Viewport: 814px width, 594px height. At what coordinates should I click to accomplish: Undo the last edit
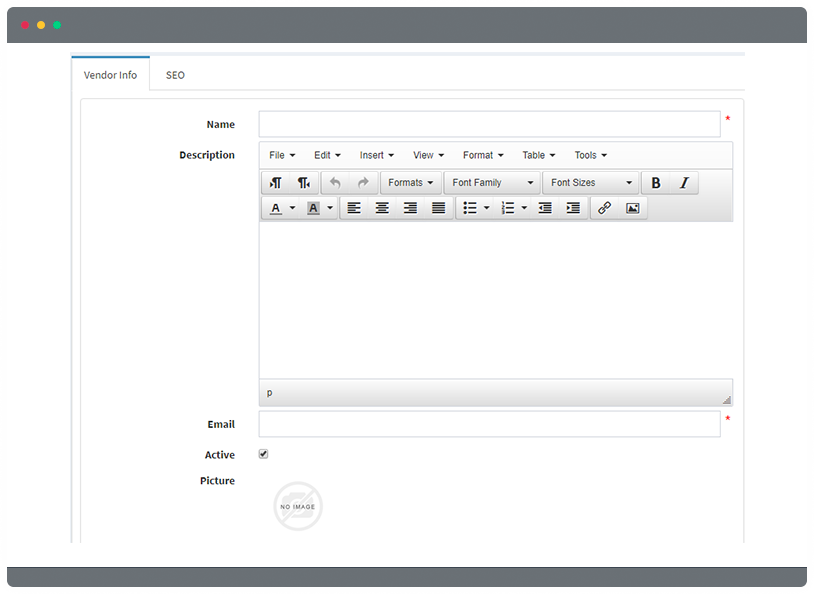(x=335, y=183)
